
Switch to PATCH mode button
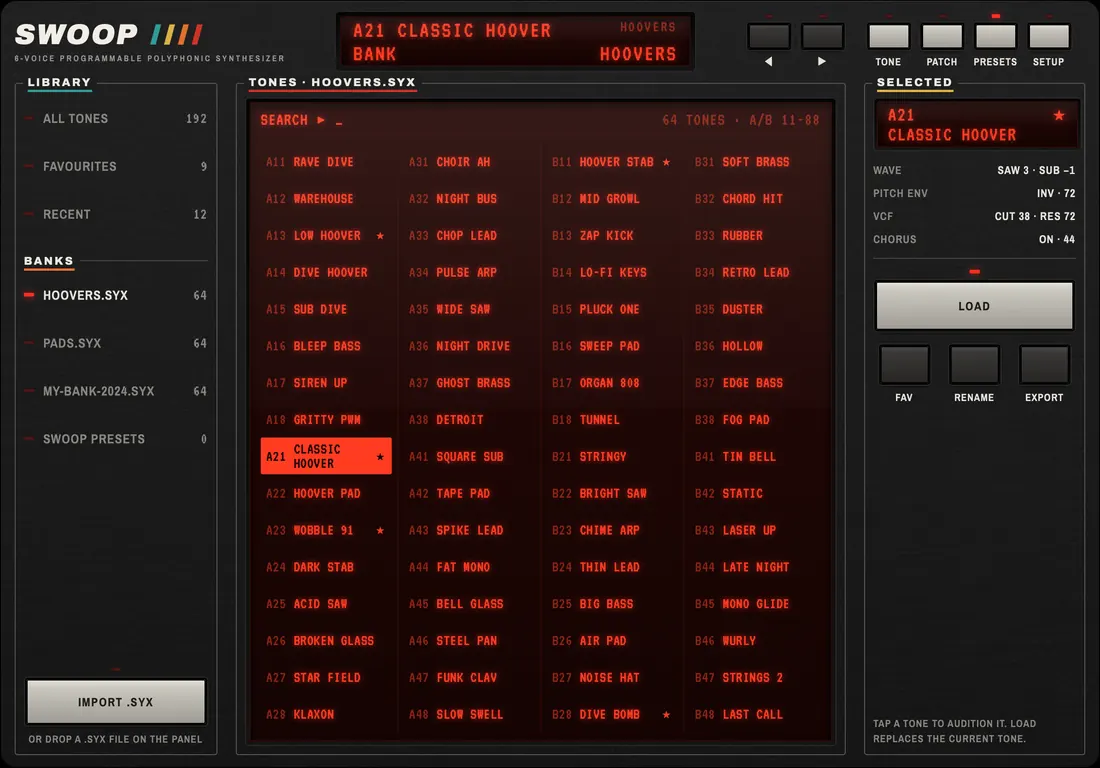point(941,36)
